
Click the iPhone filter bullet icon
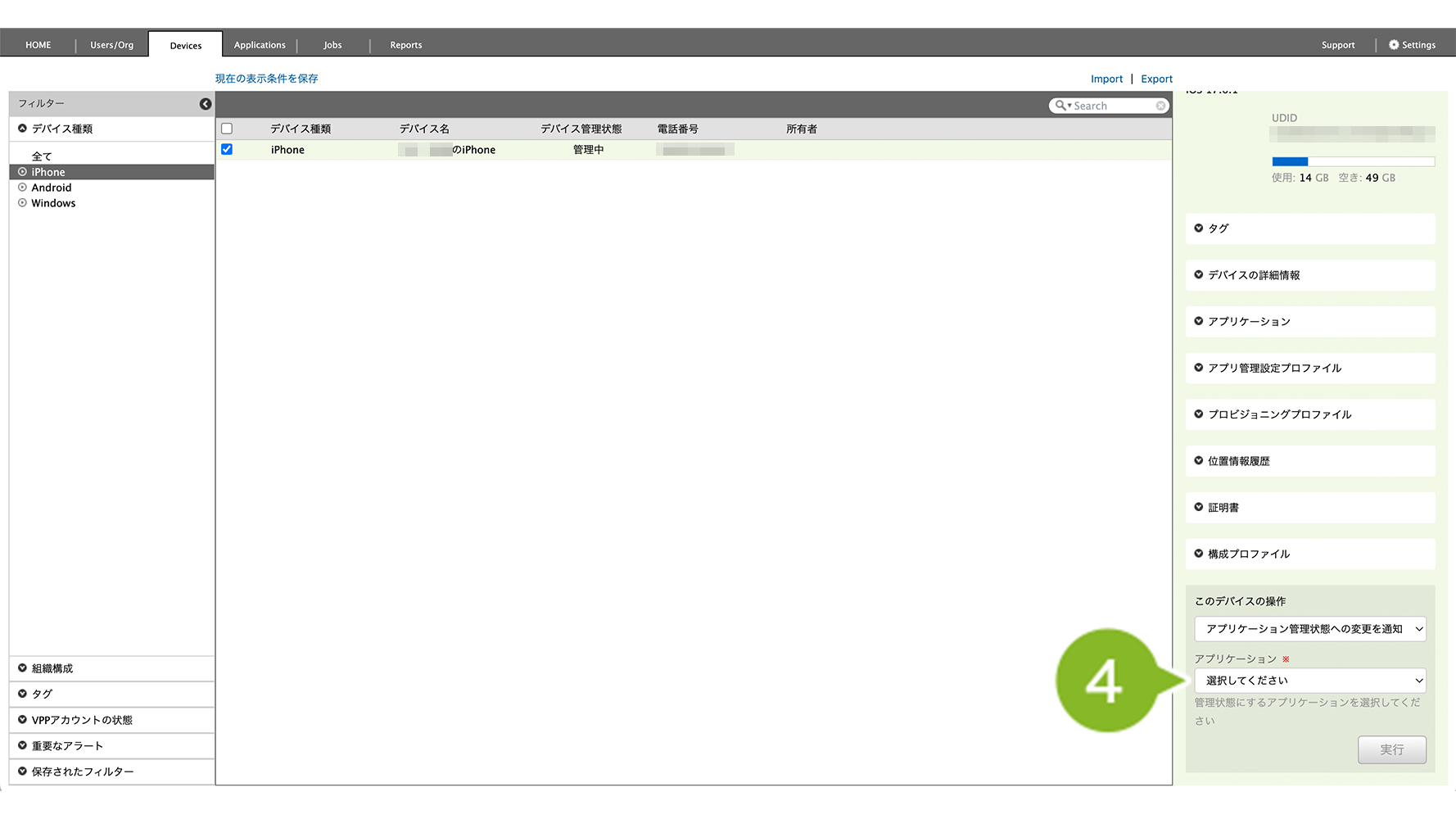(x=23, y=172)
